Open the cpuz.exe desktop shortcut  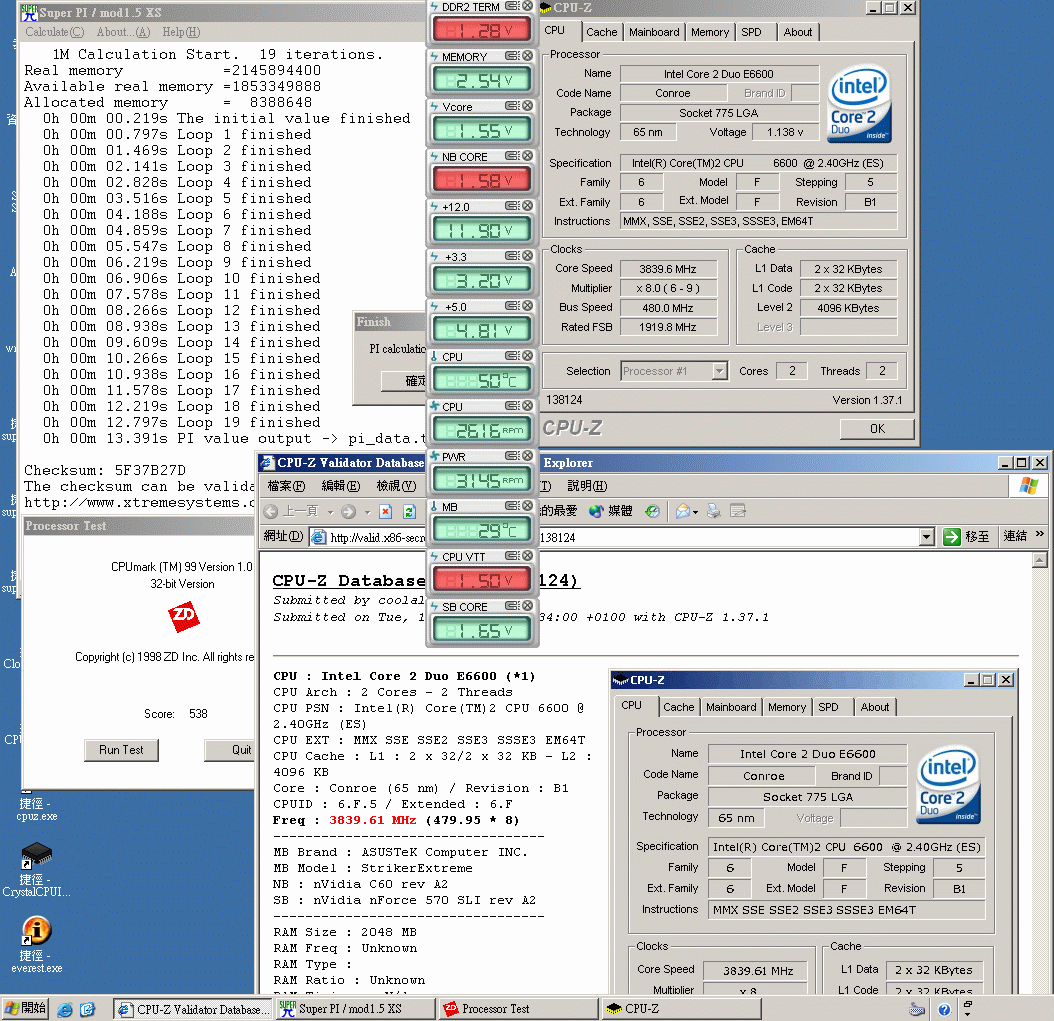(x=36, y=805)
